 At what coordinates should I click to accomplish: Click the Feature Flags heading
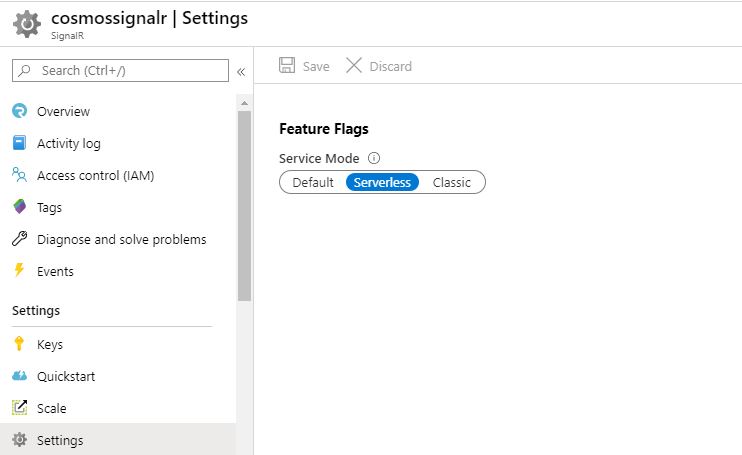pos(324,129)
